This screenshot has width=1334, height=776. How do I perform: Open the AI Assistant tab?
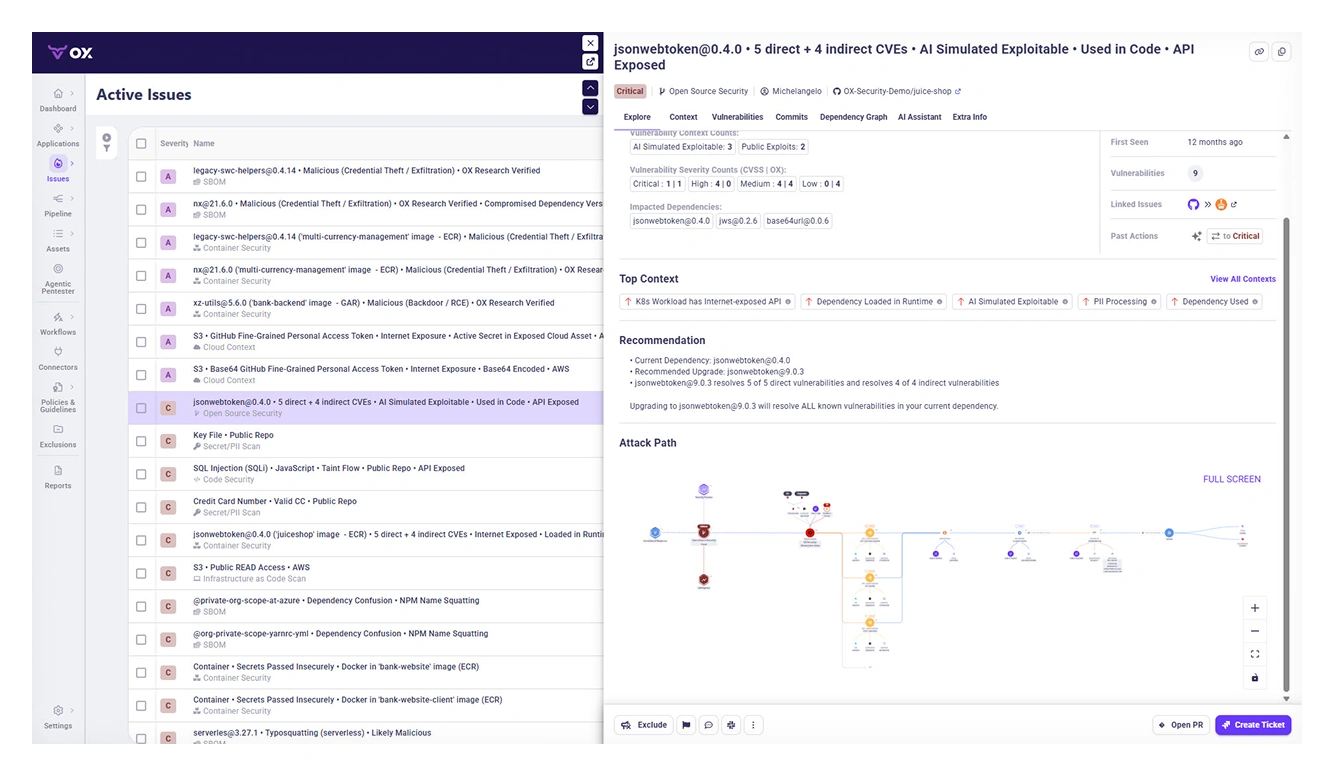[x=920, y=117]
